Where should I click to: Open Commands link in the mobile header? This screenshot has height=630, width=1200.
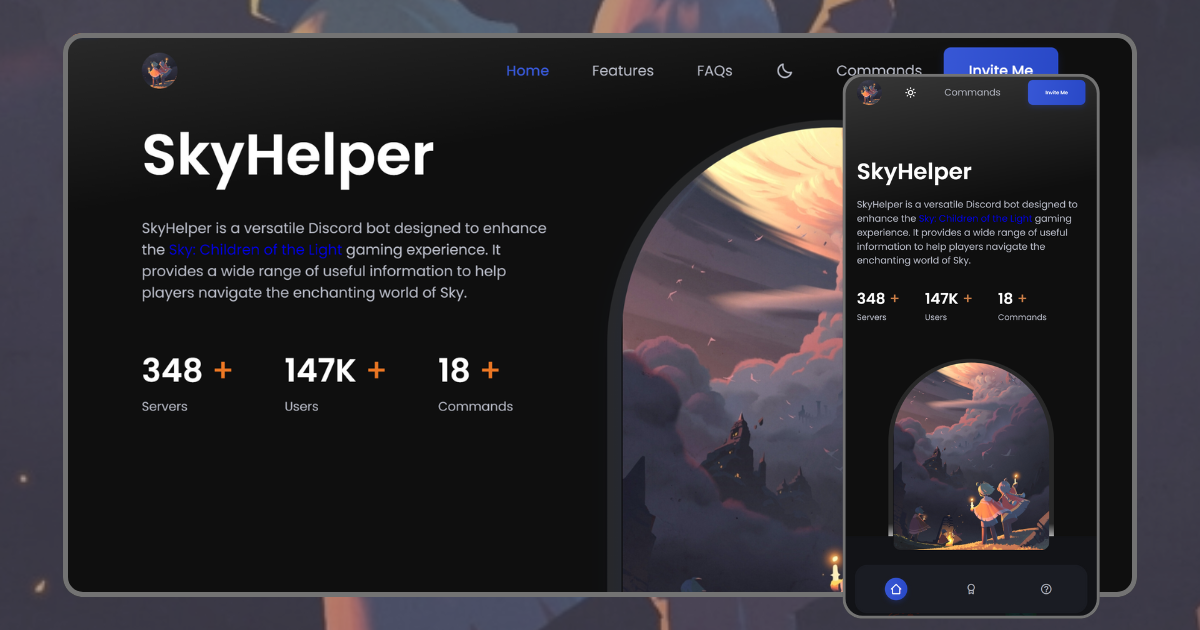click(x=971, y=92)
